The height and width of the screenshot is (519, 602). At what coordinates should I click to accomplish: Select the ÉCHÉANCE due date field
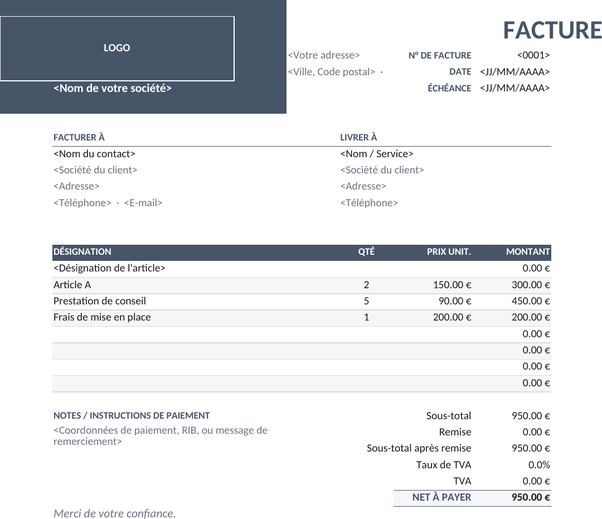click(x=514, y=88)
